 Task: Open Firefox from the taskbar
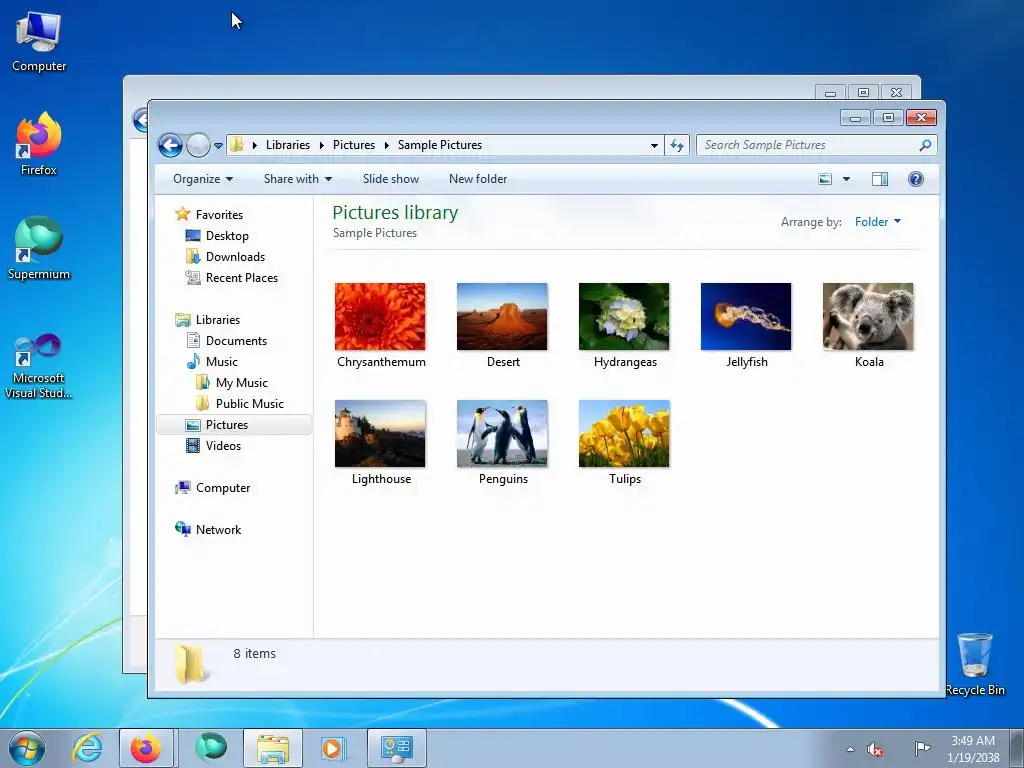pos(146,748)
